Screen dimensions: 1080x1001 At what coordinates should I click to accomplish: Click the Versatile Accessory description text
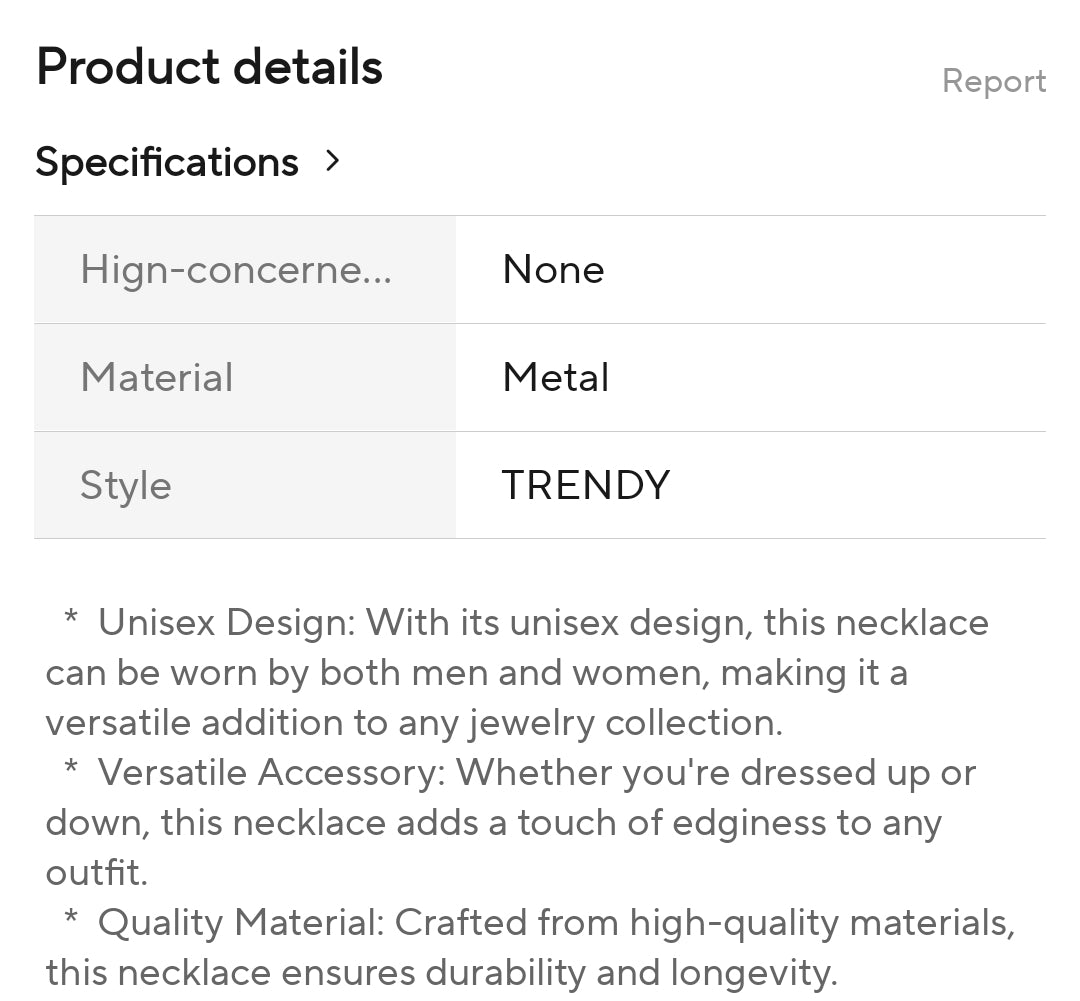(511, 822)
